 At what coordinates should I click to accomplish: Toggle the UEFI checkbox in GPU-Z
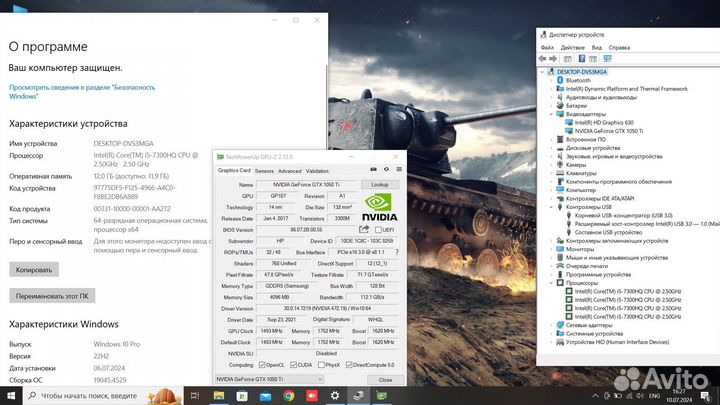pyautogui.click(x=378, y=230)
